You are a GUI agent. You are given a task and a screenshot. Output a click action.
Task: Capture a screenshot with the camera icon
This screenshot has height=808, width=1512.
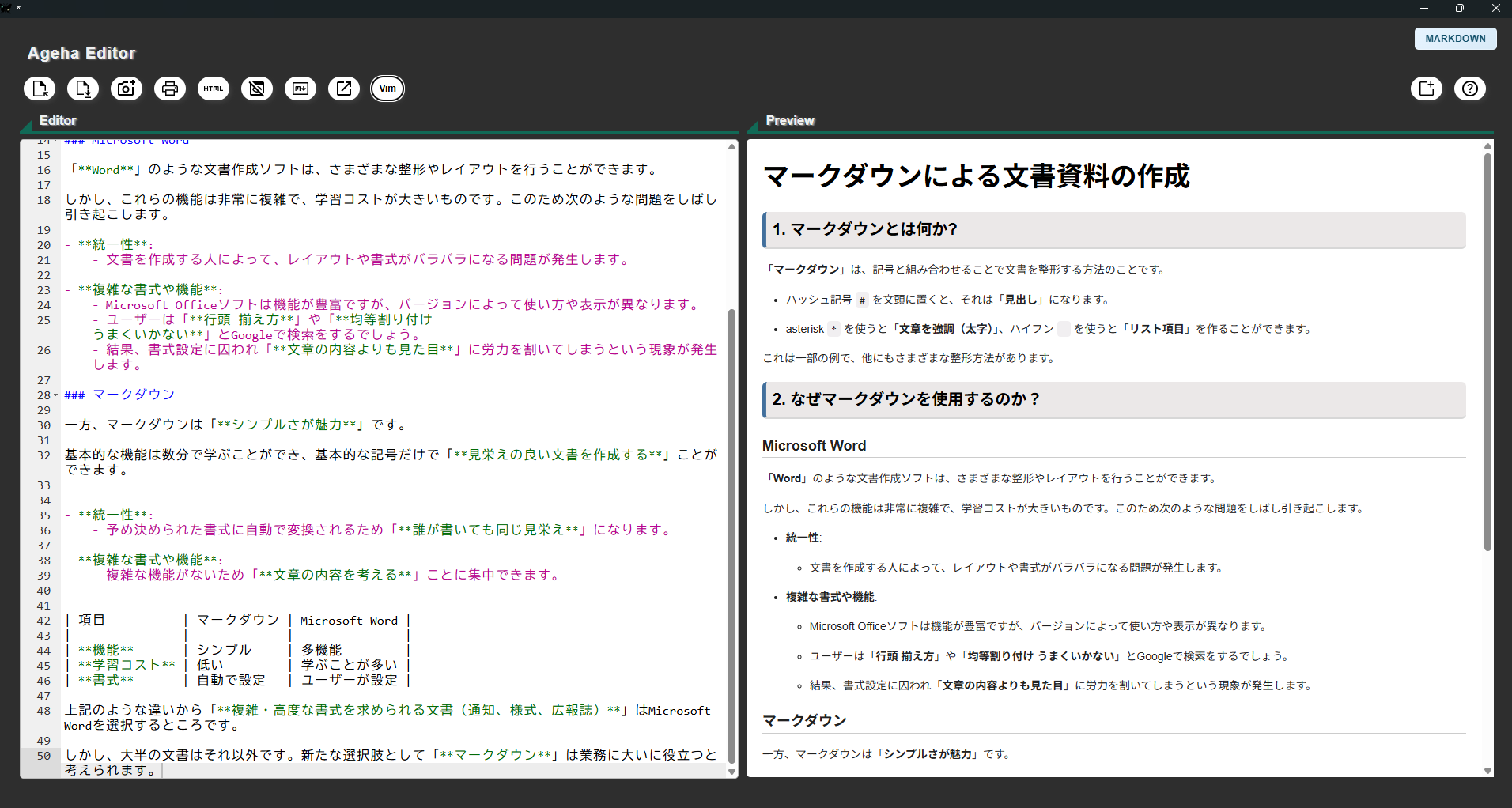coord(127,89)
